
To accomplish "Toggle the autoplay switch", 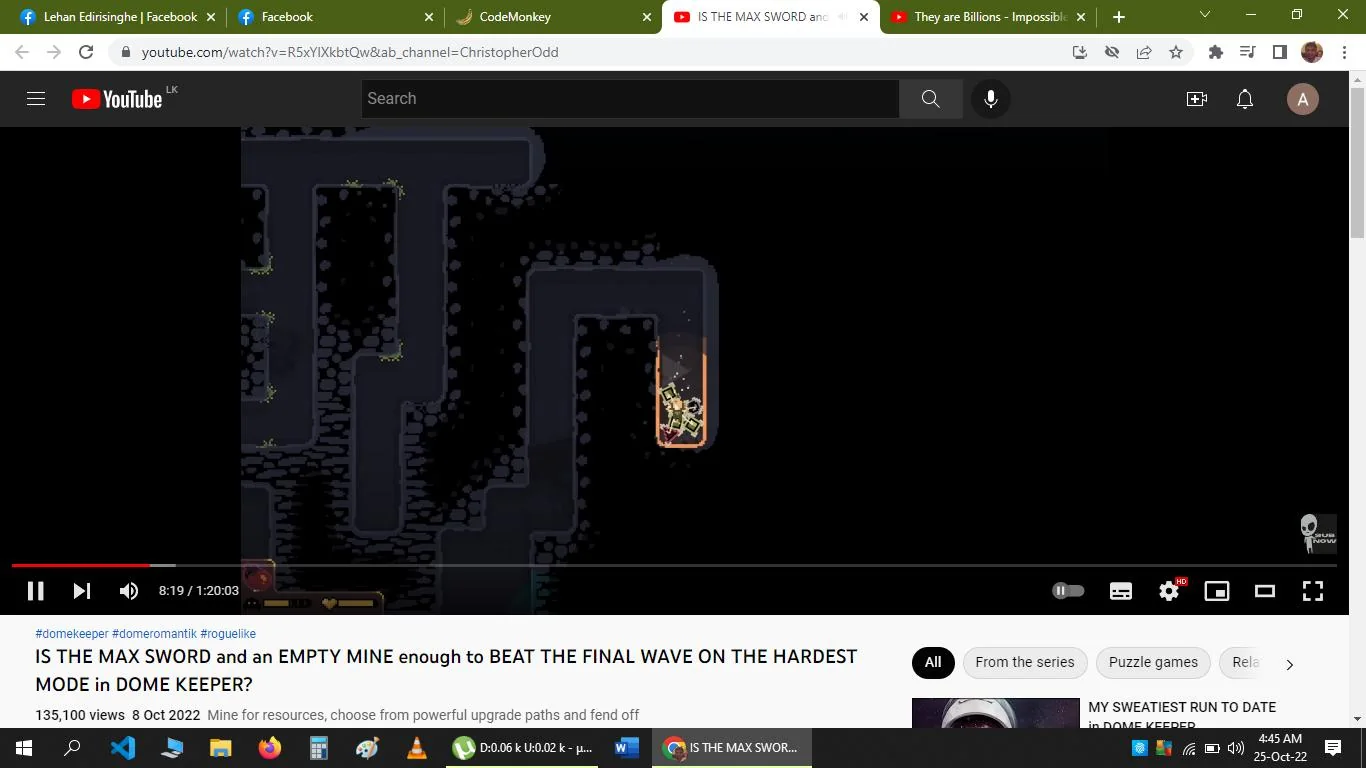I will point(1068,591).
